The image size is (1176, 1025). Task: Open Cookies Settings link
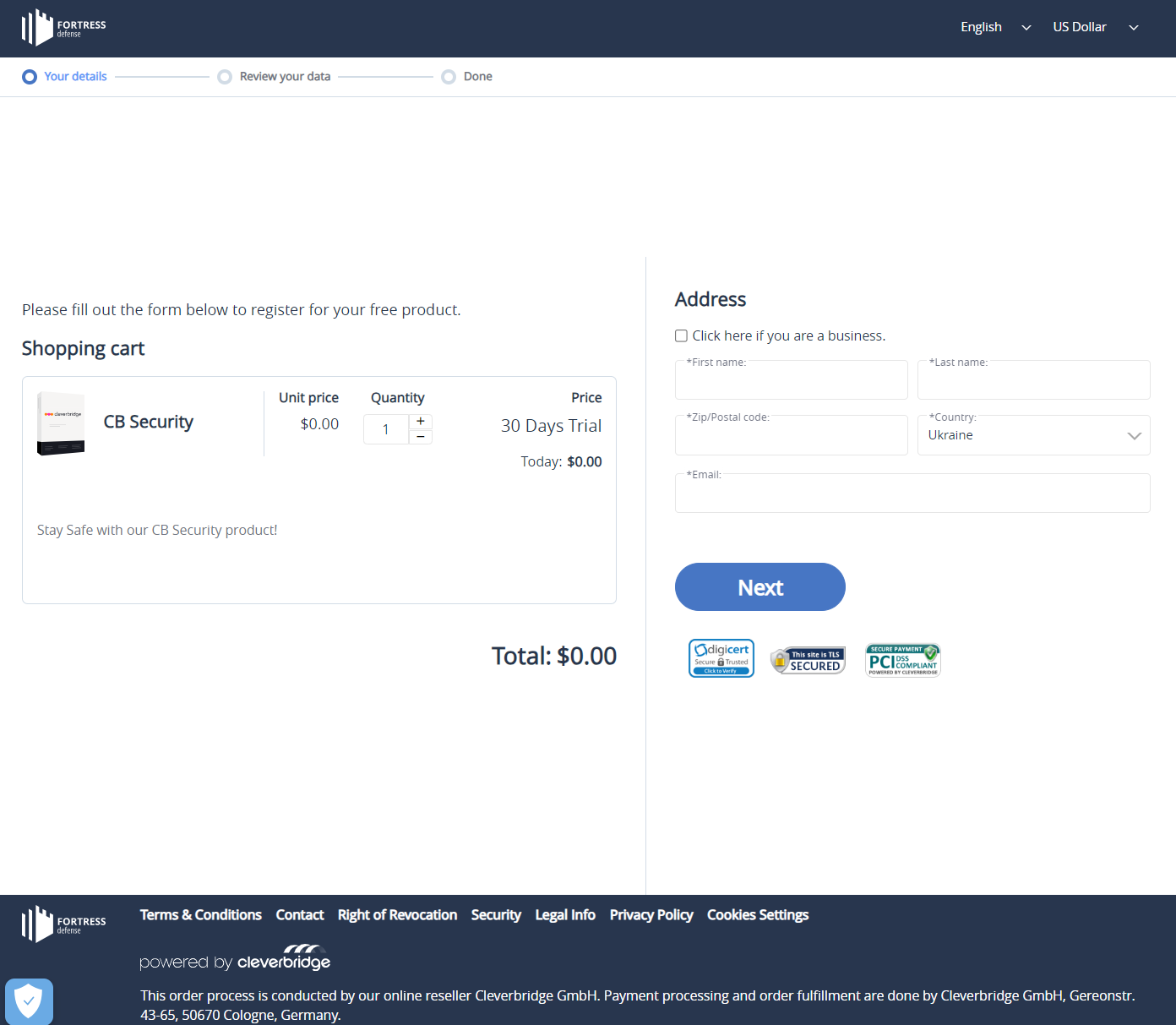[758, 915]
